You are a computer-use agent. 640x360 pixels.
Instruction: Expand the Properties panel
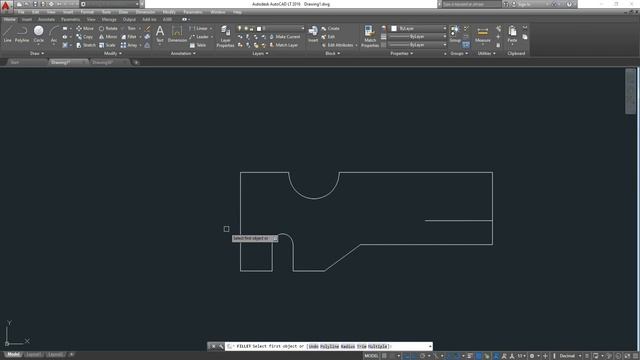coord(402,53)
